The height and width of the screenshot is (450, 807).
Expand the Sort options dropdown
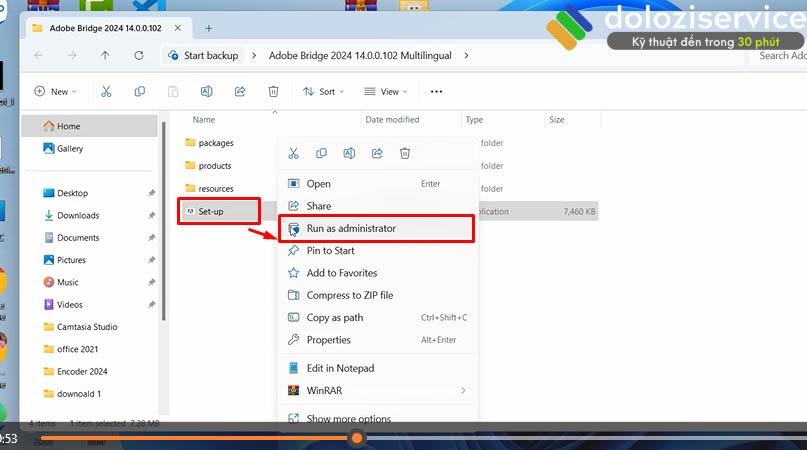coord(323,91)
